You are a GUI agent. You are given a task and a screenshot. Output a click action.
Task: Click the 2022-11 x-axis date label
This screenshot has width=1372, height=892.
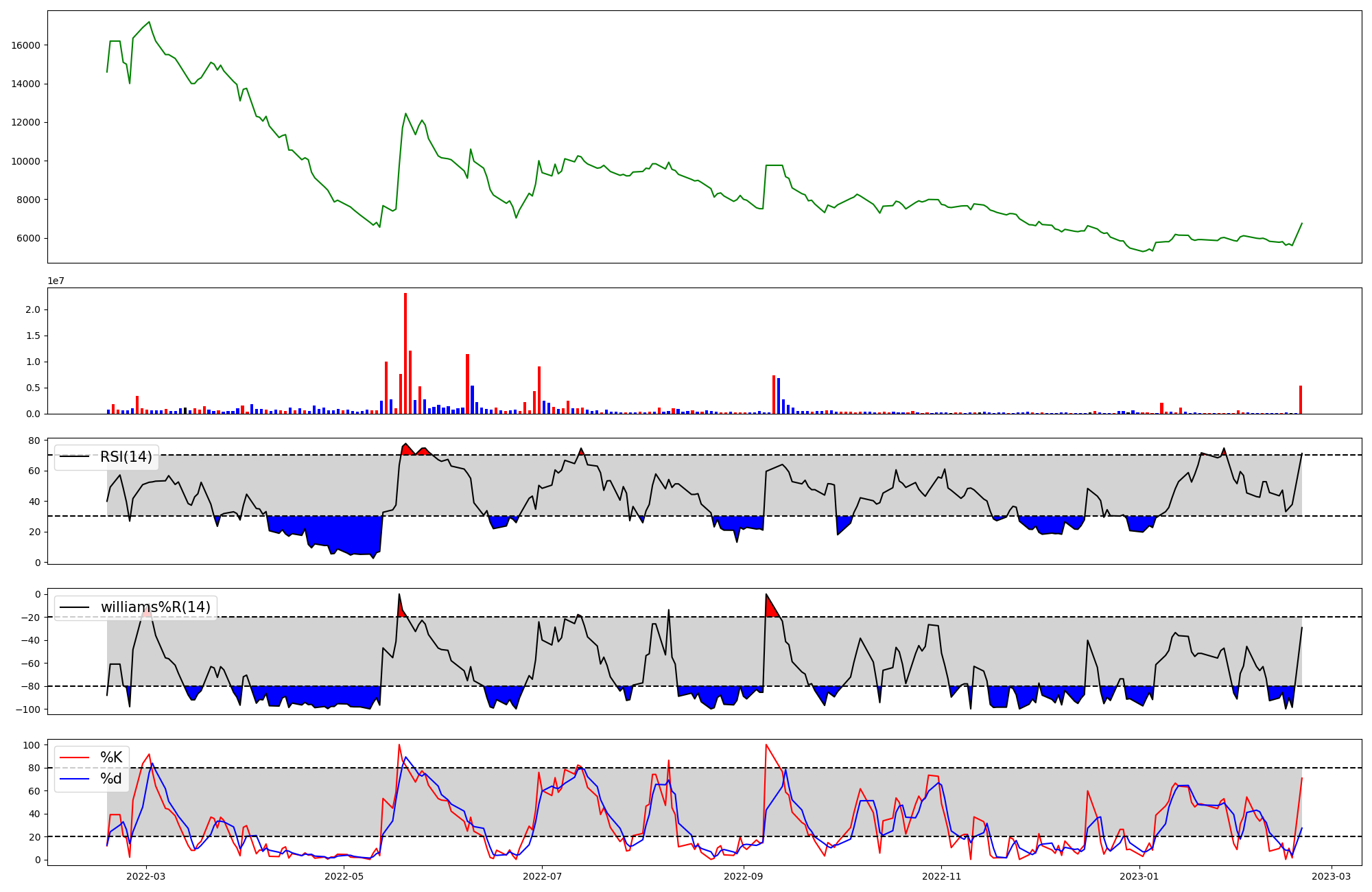[941, 876]
